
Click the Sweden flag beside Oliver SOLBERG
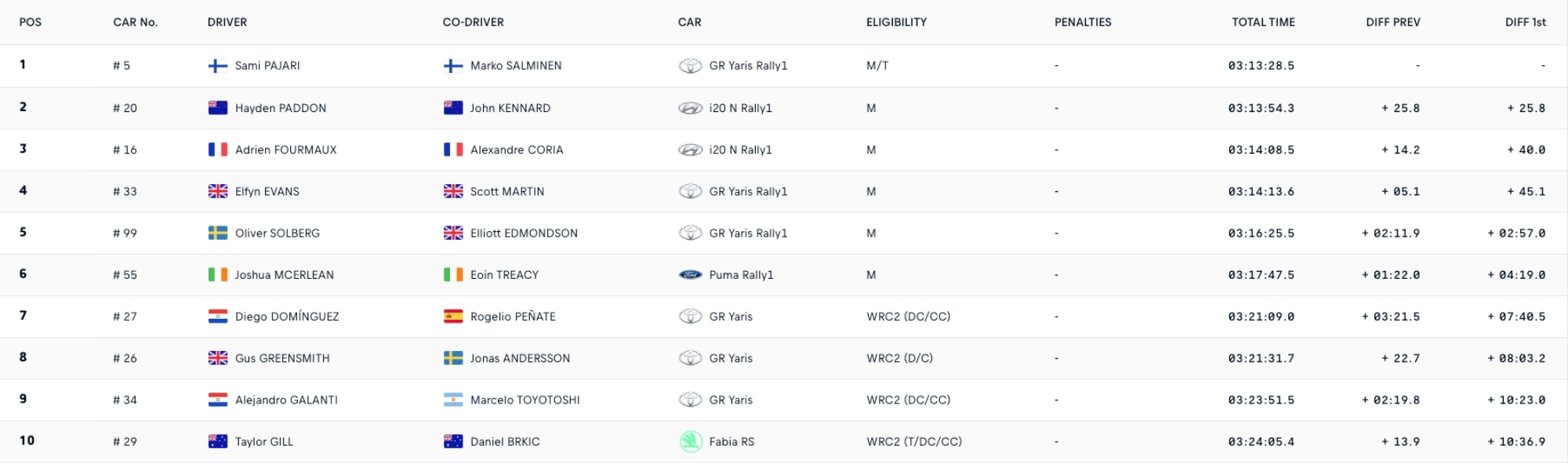click(x=217, y=233)
